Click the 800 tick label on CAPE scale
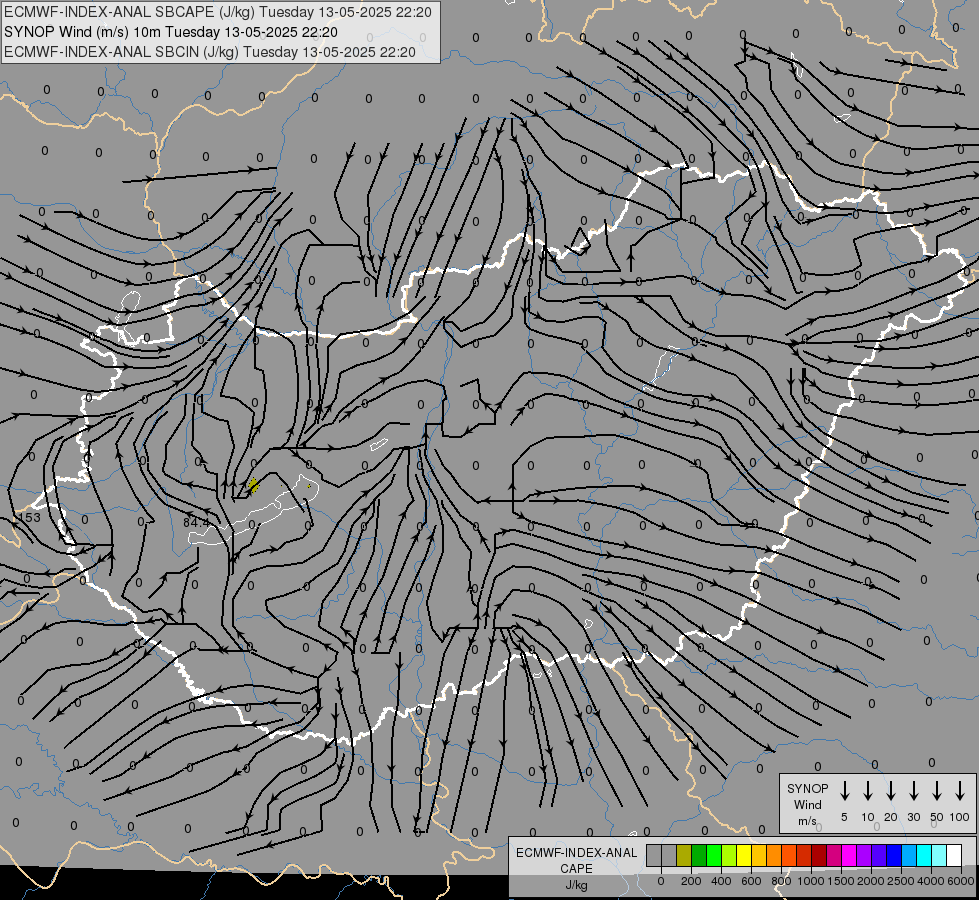 pyautogui.click(x=781, y=881)
